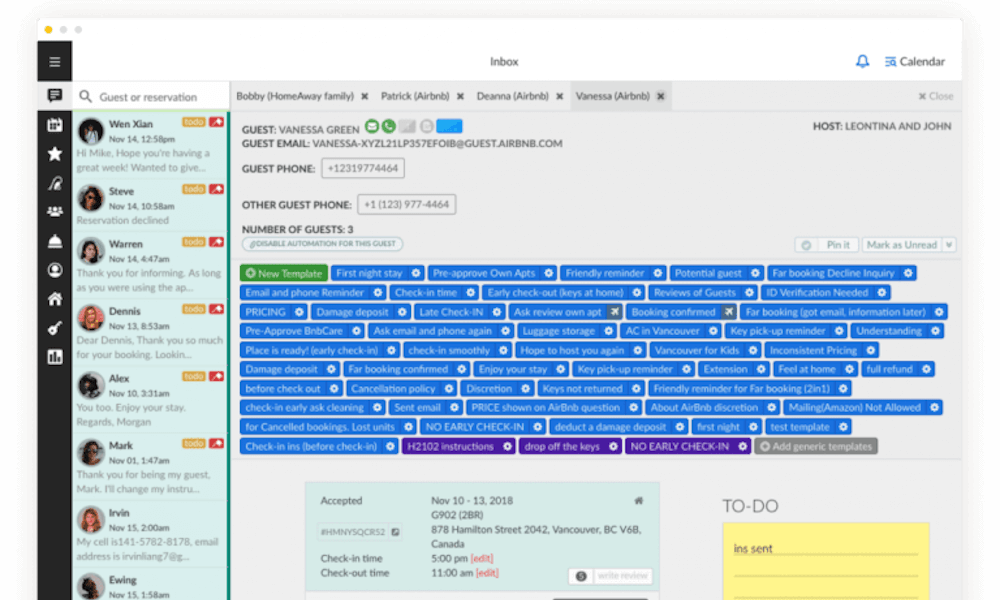Click Wen Xian's avatar thumbnail
Viewport: 1000px width, 600px height.
[91, 131]
